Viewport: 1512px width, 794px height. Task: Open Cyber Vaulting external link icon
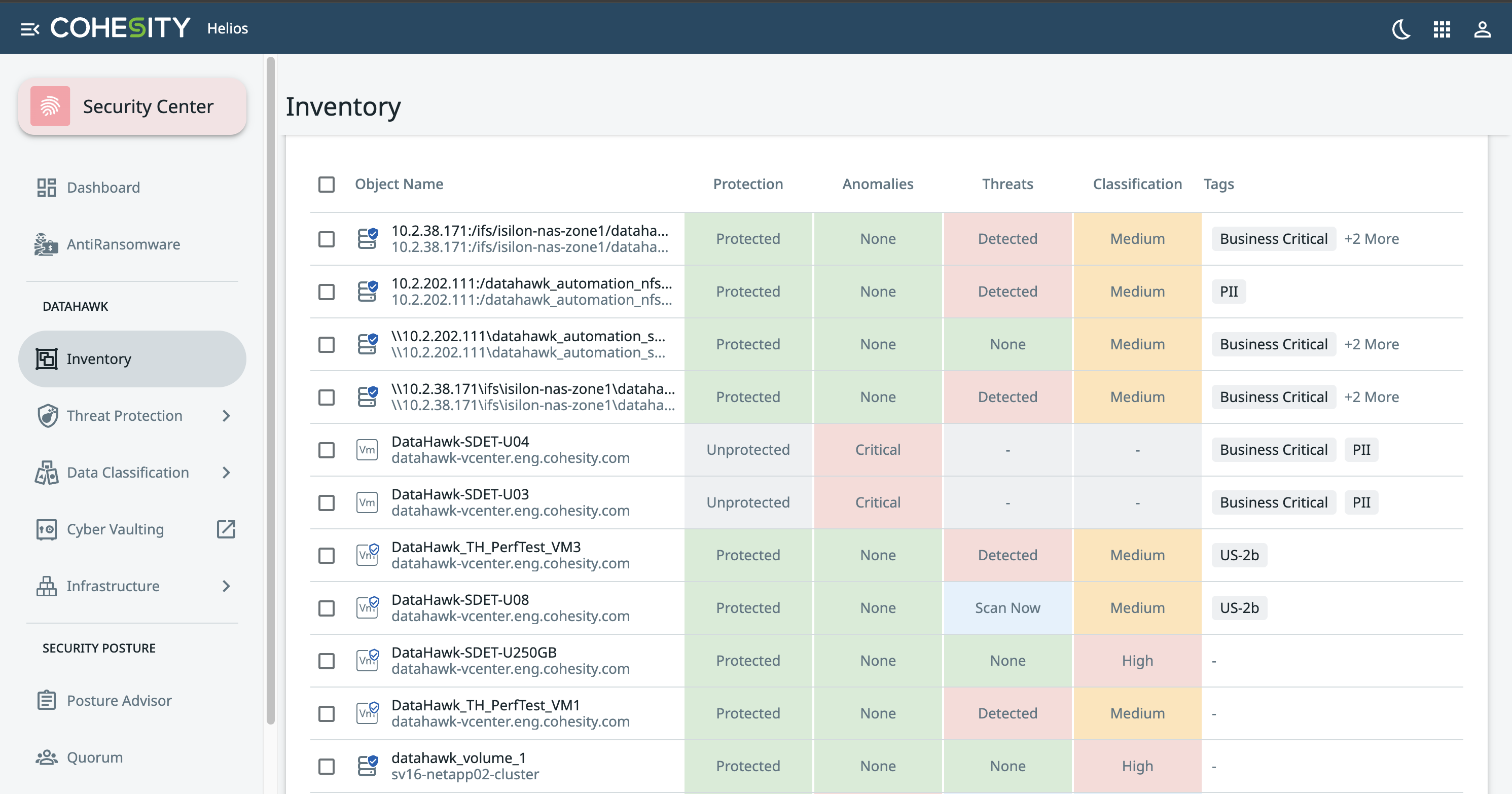coord(226,529)
